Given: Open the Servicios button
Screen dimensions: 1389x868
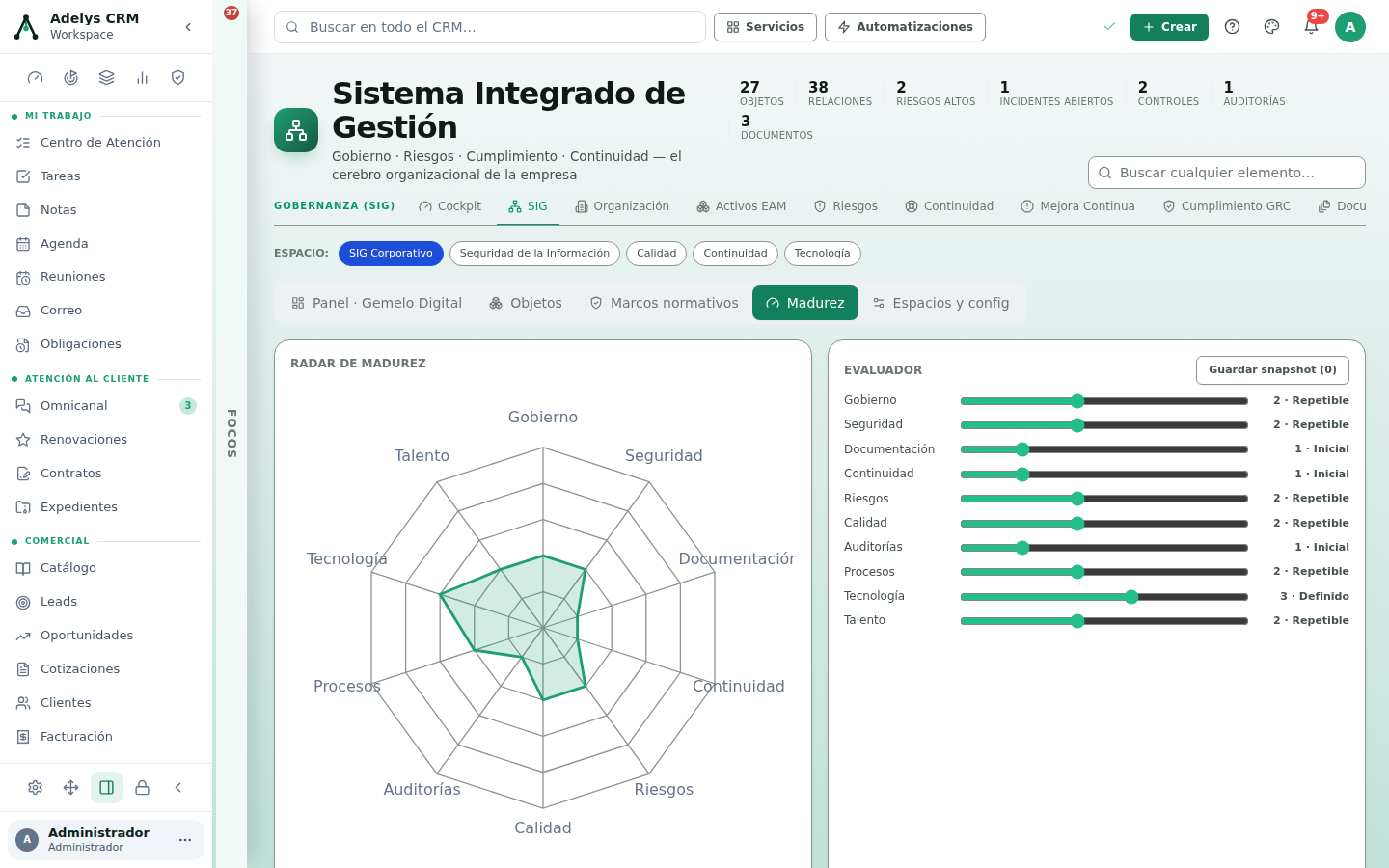Looking at the screenshot, I should tap(765, 27).
